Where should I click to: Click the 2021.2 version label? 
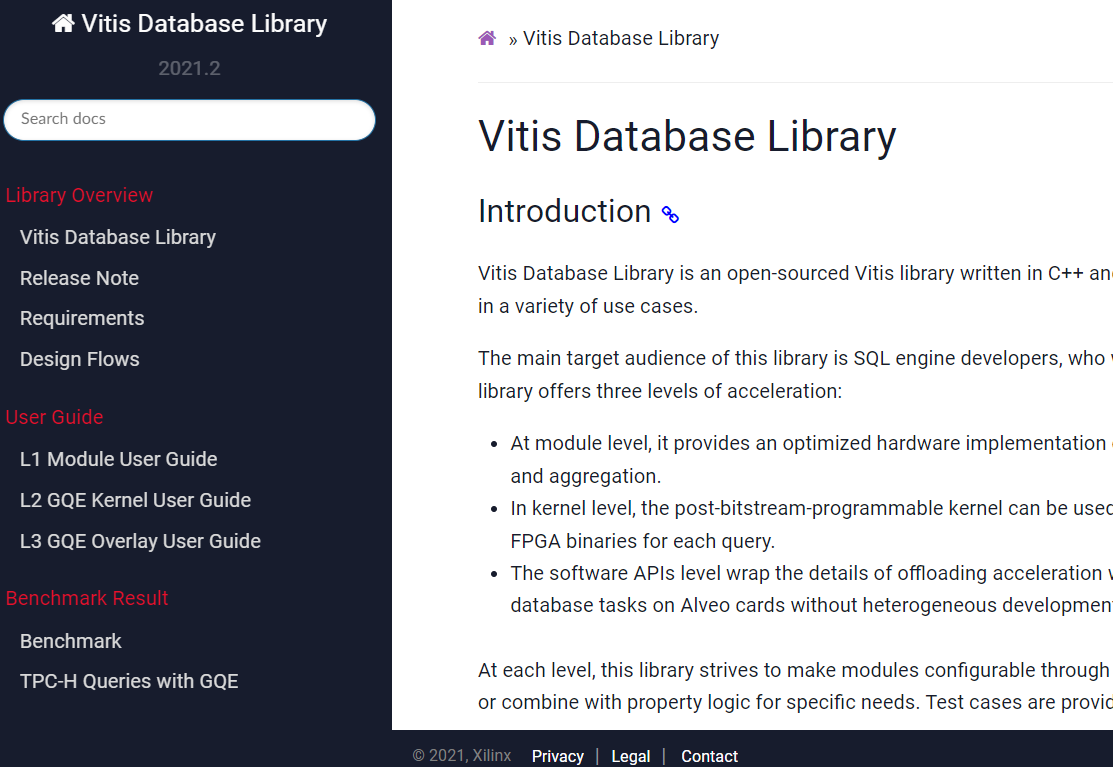[x=190, y=68]
